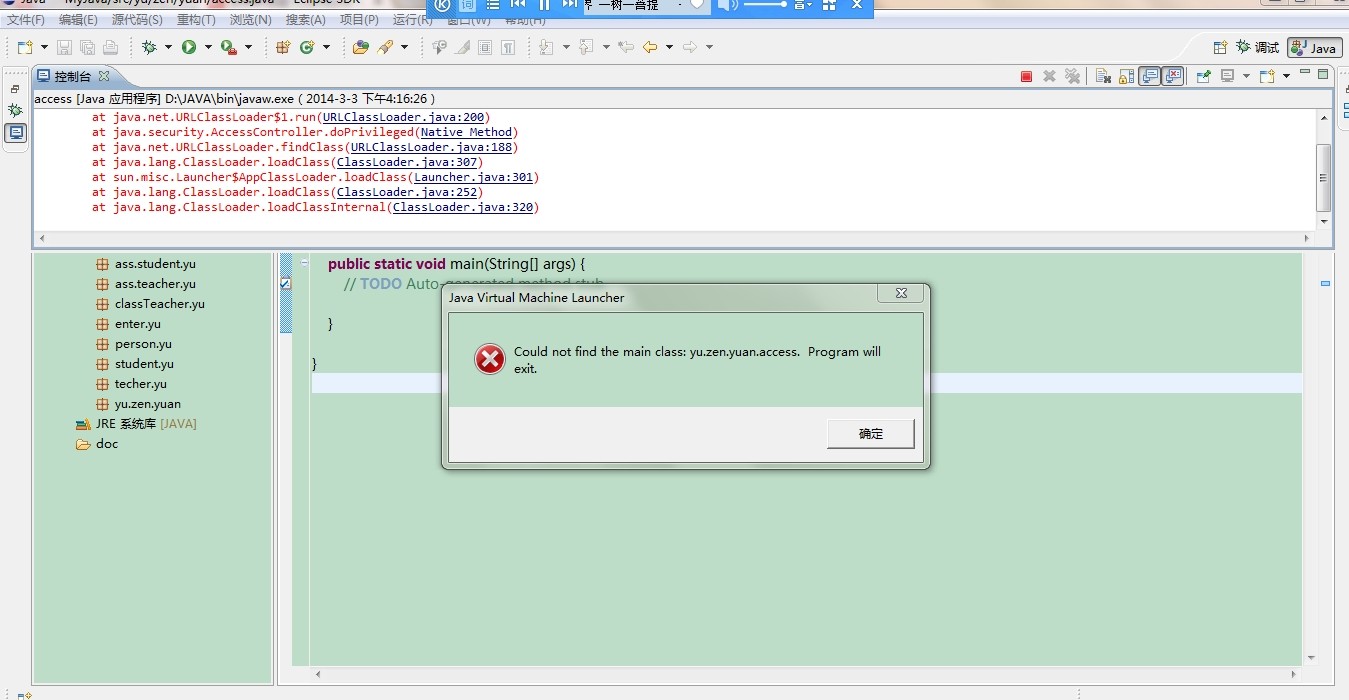Screen dimensions: 1349x700
Task: Open the Run button dropdown arrow
Action: pos(208,47)
